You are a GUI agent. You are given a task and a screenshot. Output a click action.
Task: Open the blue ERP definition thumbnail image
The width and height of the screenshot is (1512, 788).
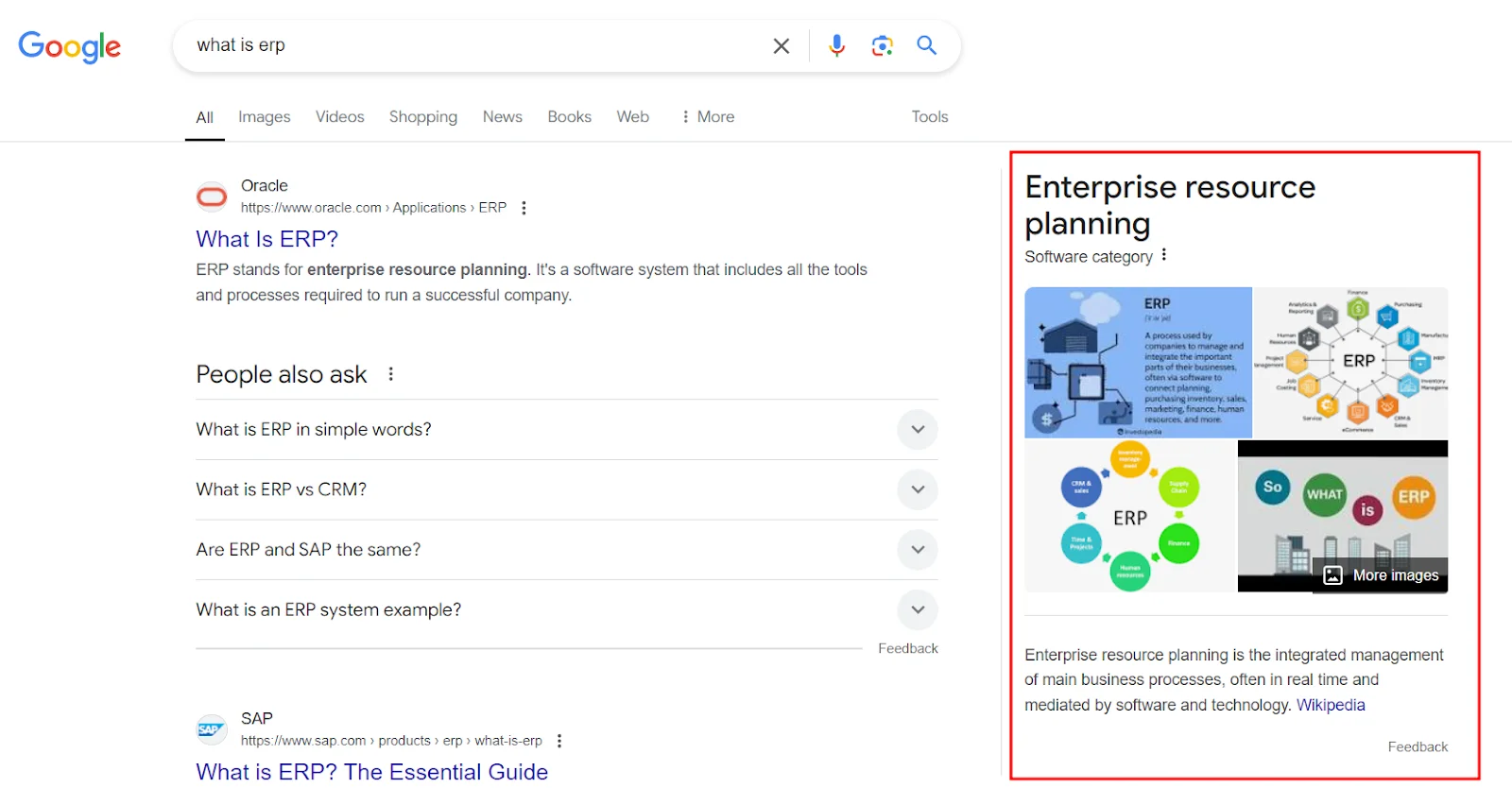pos(1138,363)
